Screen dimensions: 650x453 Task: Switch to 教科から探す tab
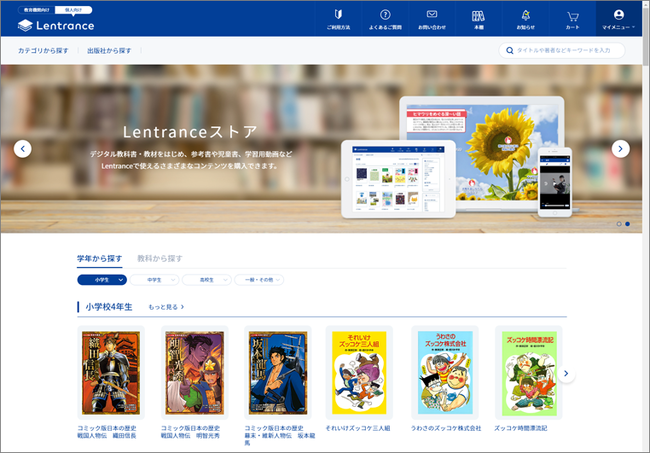coord(160,259)
